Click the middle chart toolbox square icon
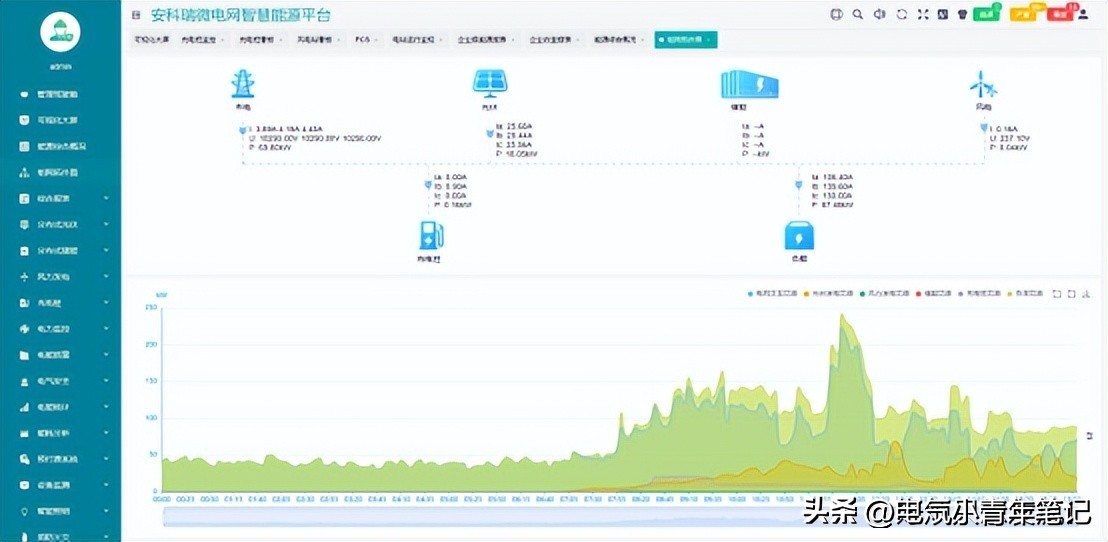Screen dimensions: 1108x542 tap(1071, 293)
